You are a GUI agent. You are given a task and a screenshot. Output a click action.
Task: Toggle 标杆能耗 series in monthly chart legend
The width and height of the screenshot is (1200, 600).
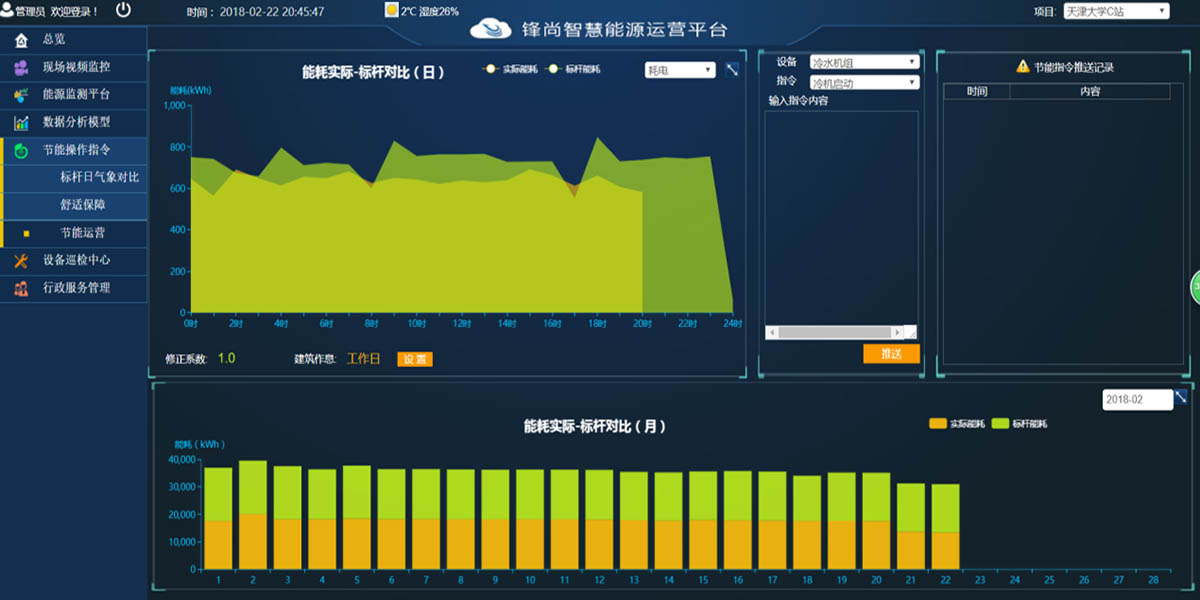pyautogui.click(x=1018, y=424)
